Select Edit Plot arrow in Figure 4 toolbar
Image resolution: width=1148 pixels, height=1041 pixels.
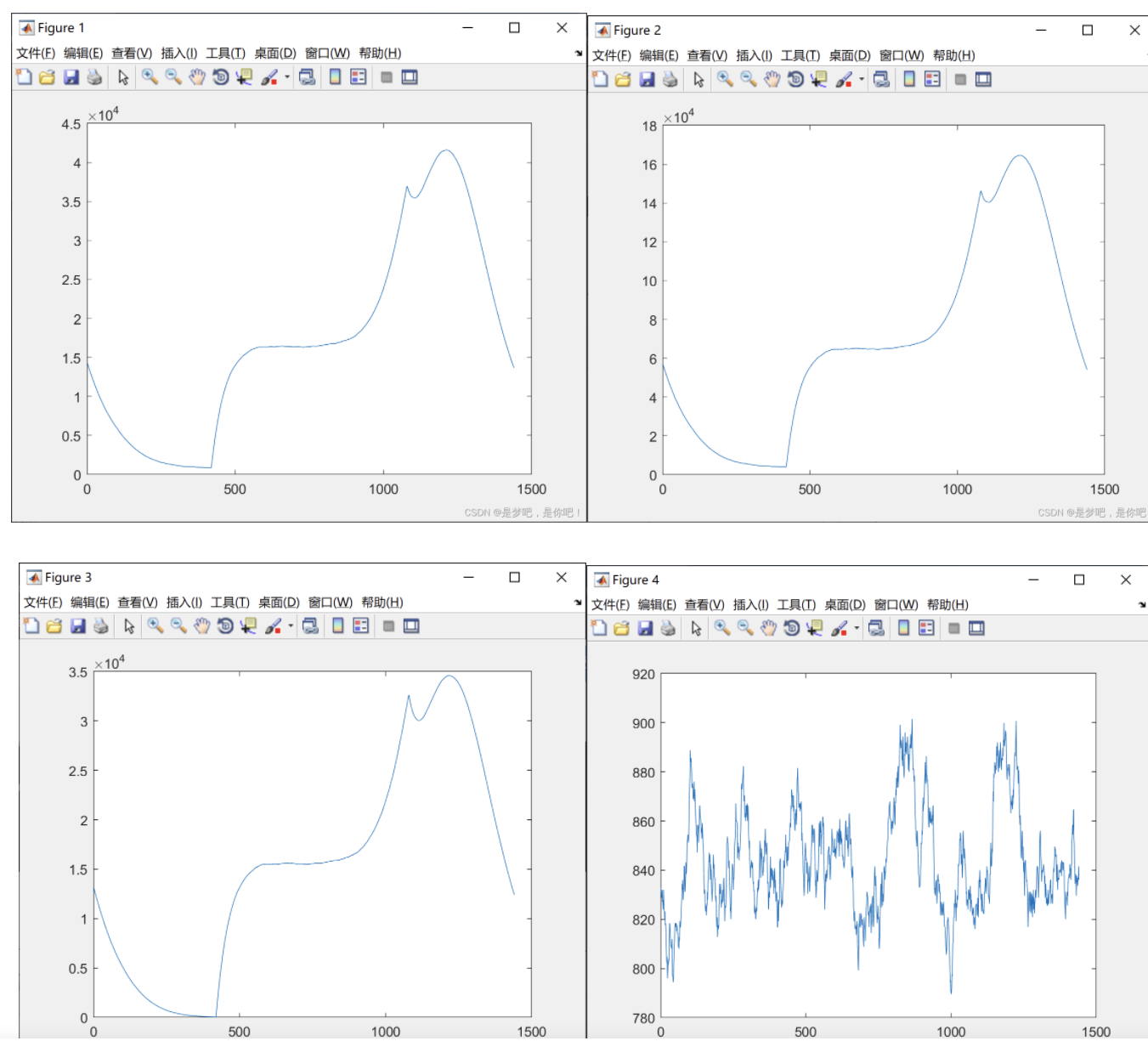(696, 629)
